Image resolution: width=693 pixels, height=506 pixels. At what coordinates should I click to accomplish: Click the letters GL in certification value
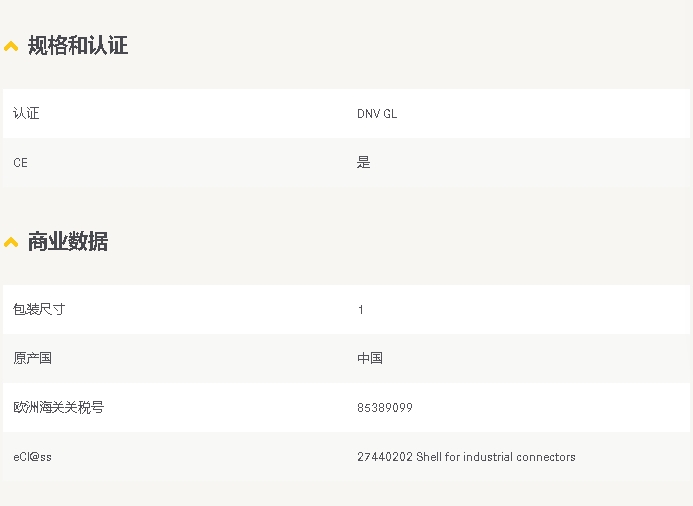pos(390,114)
